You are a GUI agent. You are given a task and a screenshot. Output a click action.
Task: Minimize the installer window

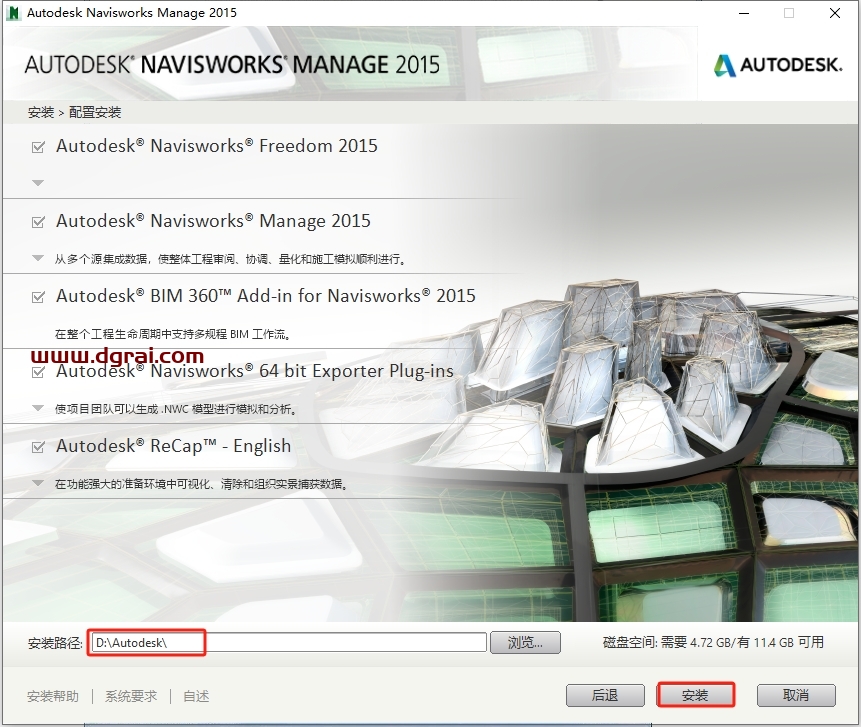(x=744, y=13)
